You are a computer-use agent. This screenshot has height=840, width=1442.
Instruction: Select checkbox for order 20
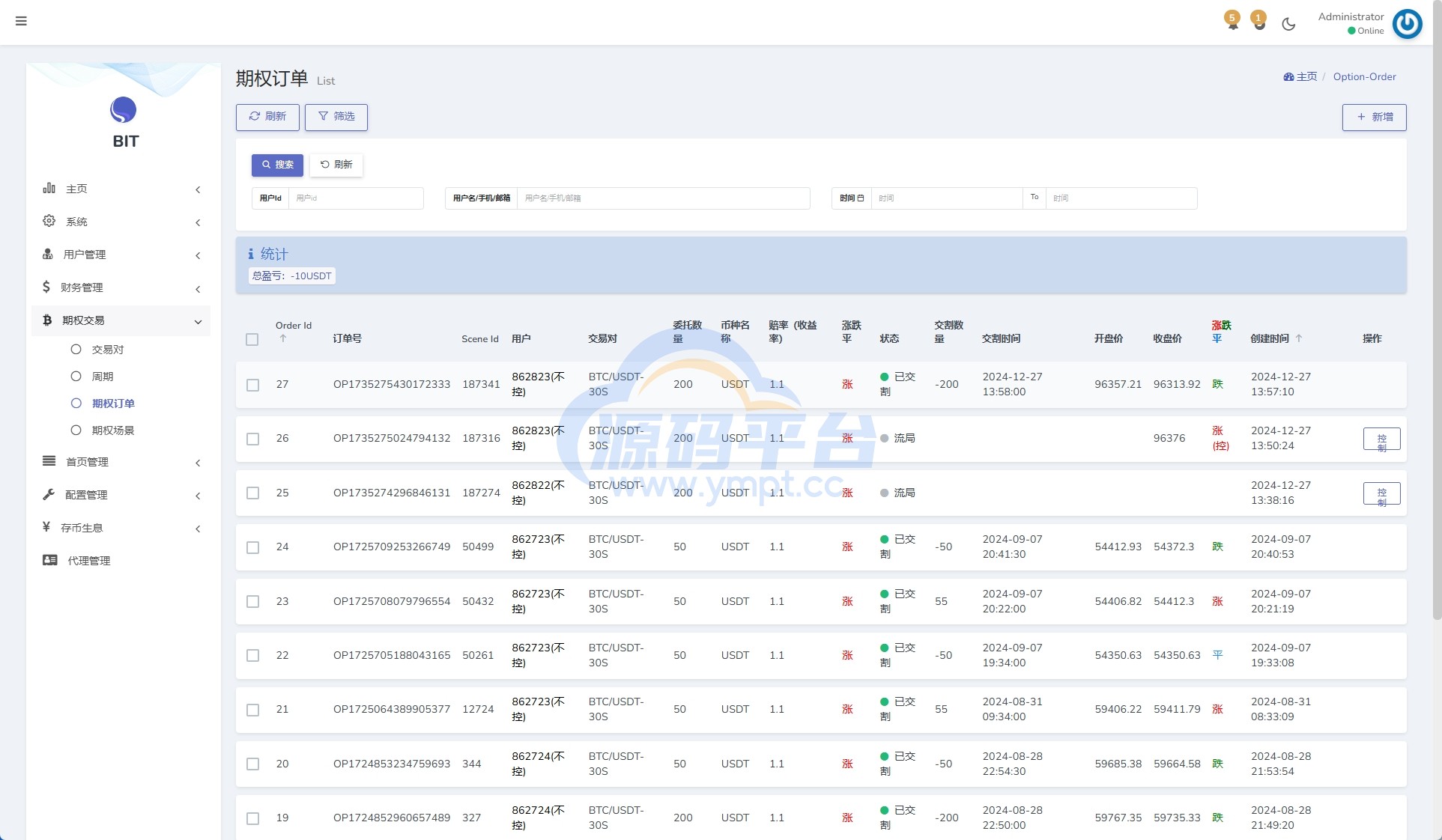(x=253, y=764)
